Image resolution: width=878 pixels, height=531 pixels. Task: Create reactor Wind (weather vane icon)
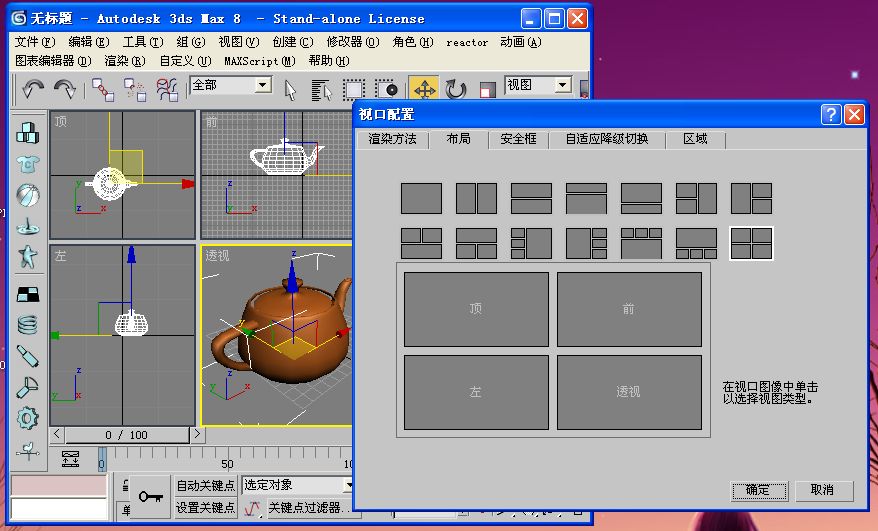(27, 450)
